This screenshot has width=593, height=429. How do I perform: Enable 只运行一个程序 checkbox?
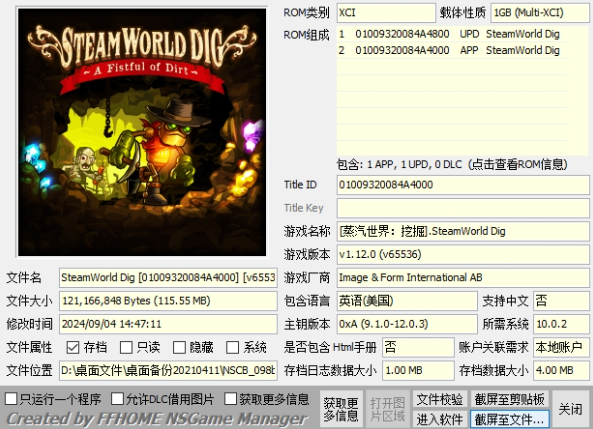click(x=11, y=399)
